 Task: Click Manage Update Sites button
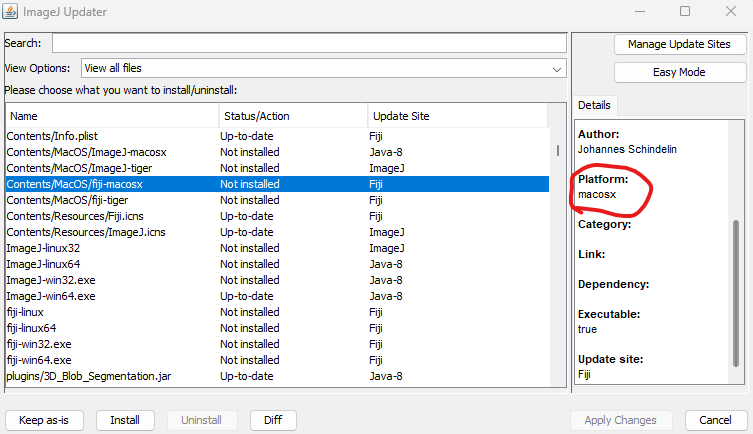tap(679, 44)
